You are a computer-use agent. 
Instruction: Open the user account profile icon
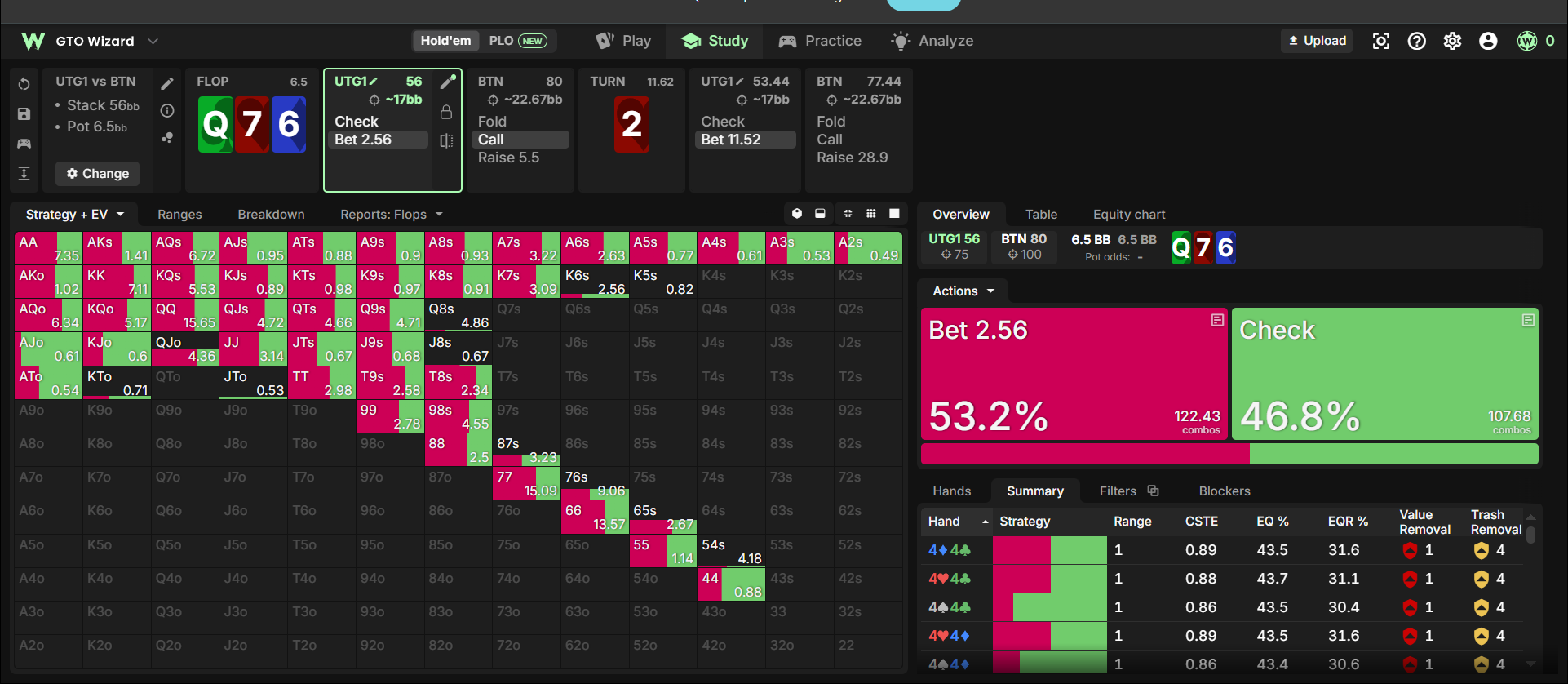pyautogui.click(x=1488, y=41)
